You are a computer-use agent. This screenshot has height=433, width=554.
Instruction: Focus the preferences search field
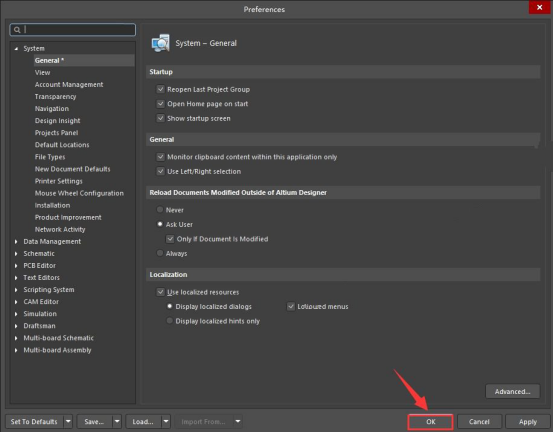72,30
